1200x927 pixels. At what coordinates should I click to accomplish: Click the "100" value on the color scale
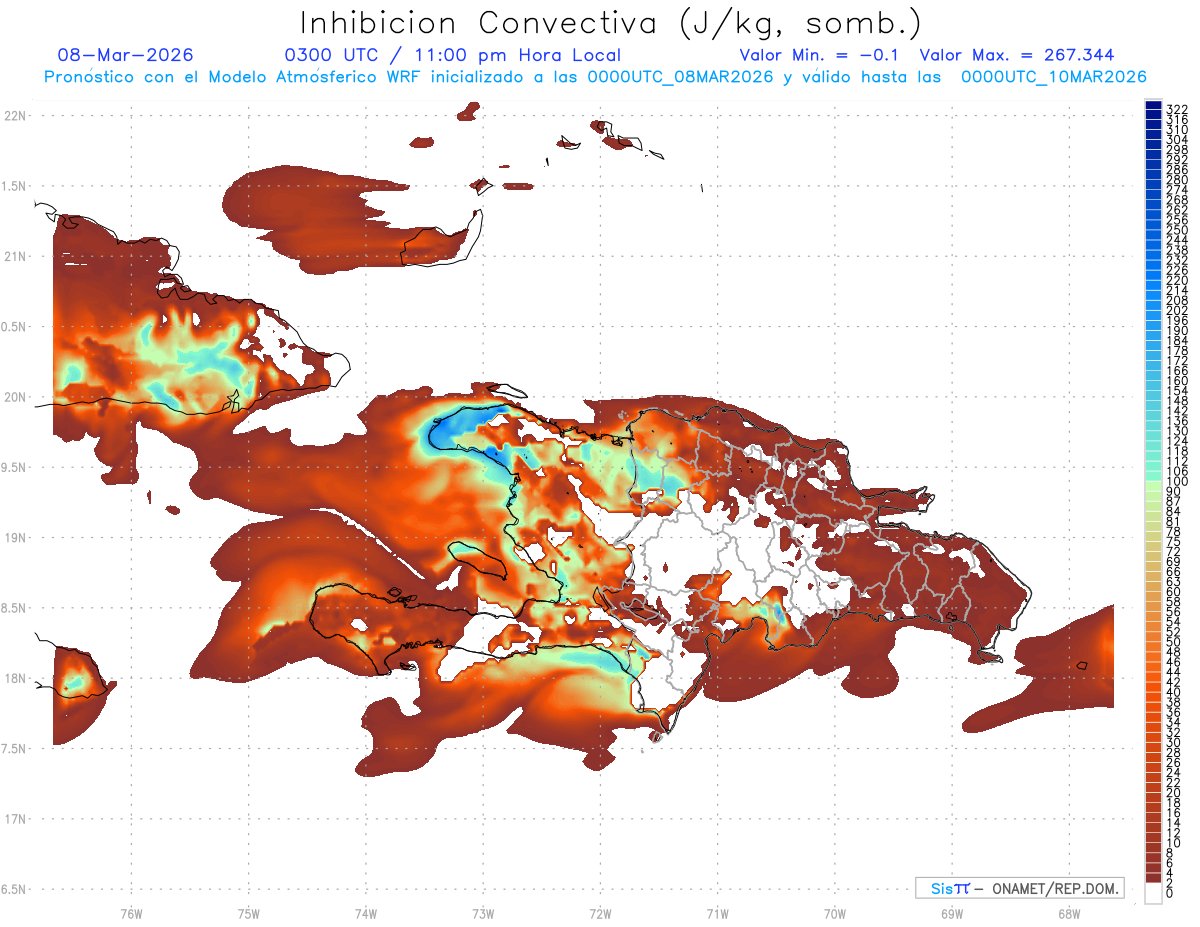pos(1177,482)
